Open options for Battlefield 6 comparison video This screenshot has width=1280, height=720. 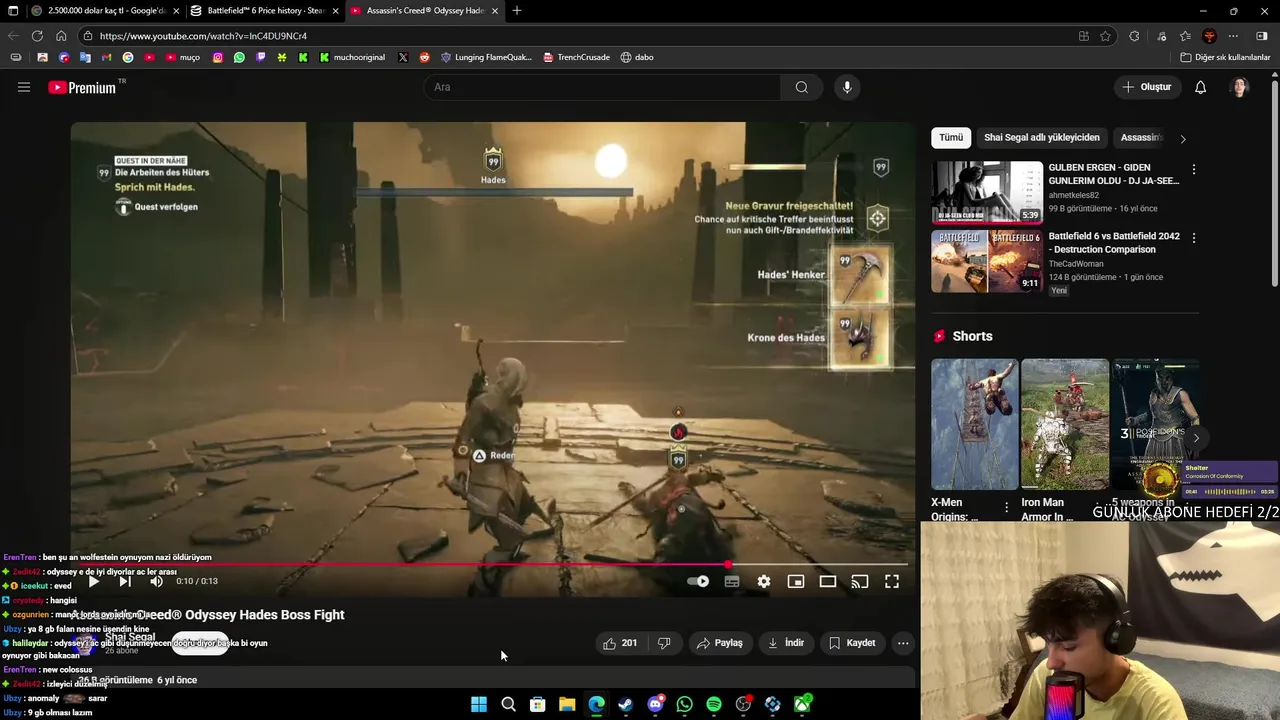[x=1193, y=239]
